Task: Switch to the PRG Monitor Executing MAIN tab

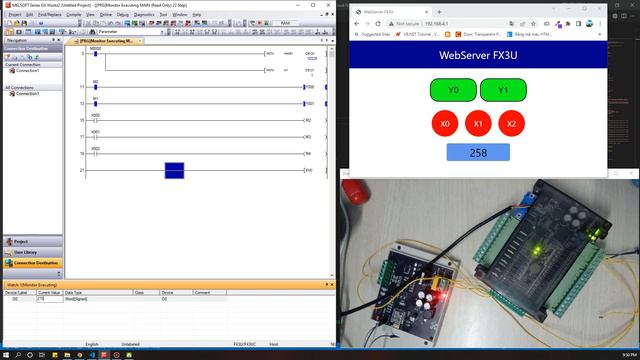Action: 105,41
